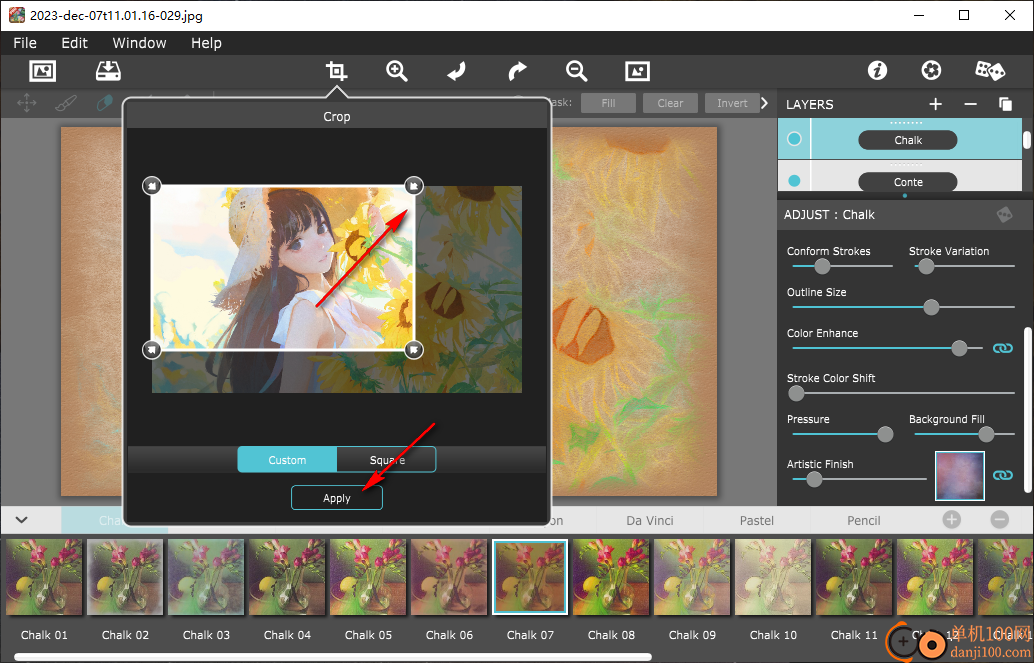Viewport: 1034px width, 663px height.
Task: Click the mask Fill button
Action: coord(608,103)
